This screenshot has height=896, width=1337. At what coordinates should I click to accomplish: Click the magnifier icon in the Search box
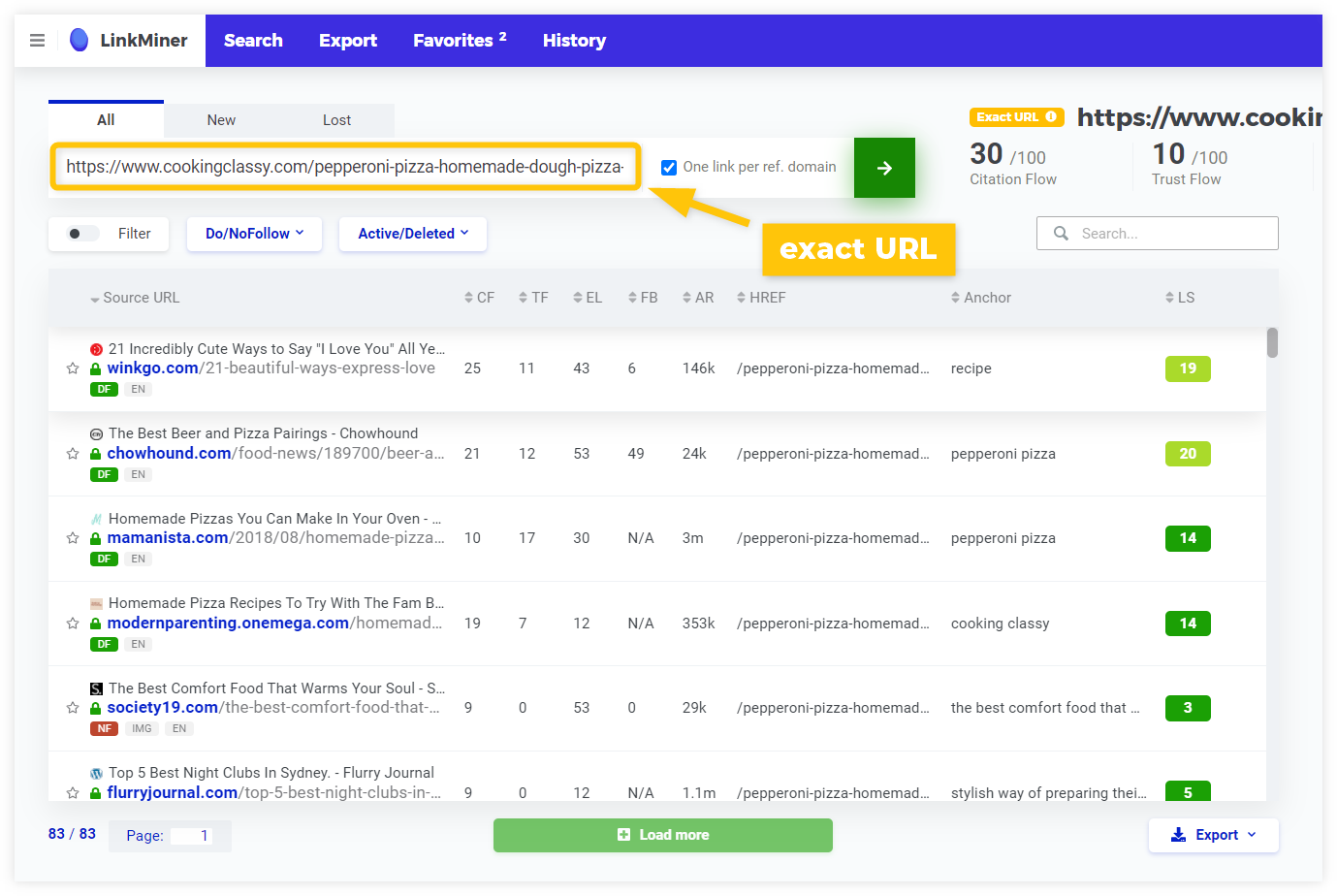[1061, 233]
